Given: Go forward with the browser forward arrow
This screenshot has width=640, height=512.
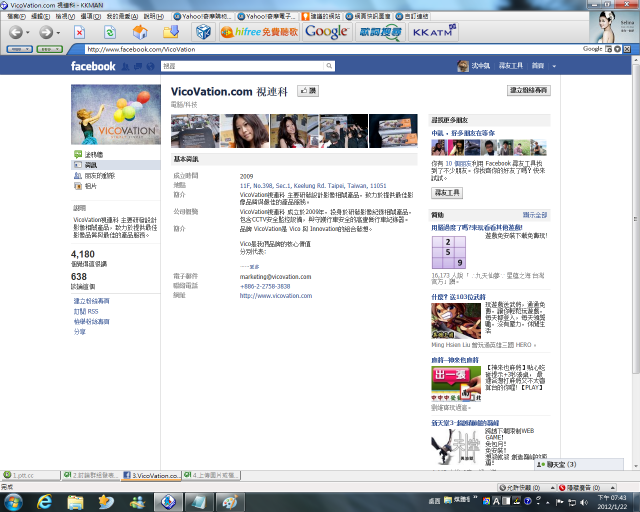Looking at the screenshot, I should [x=46, y=32].
